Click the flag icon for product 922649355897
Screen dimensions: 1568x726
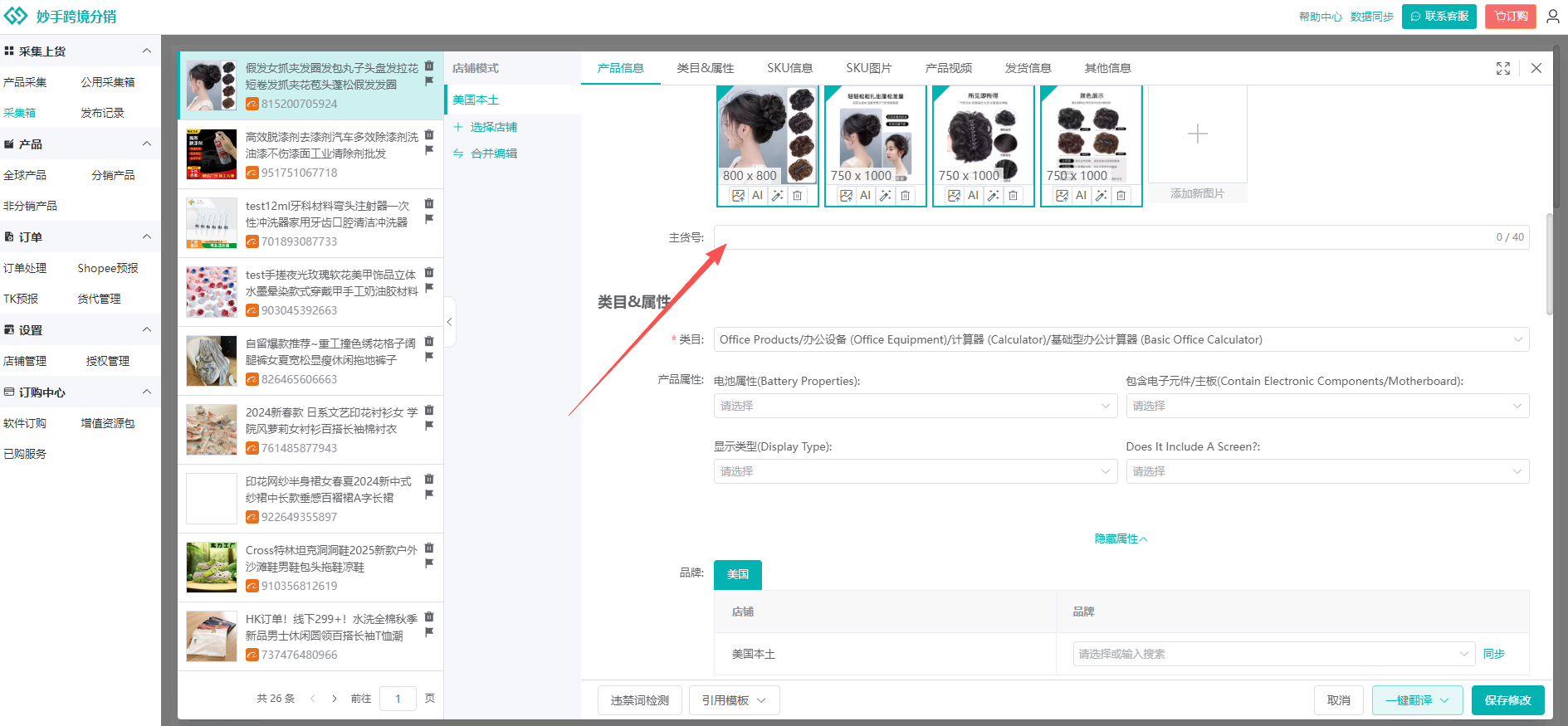pos(429,495)
